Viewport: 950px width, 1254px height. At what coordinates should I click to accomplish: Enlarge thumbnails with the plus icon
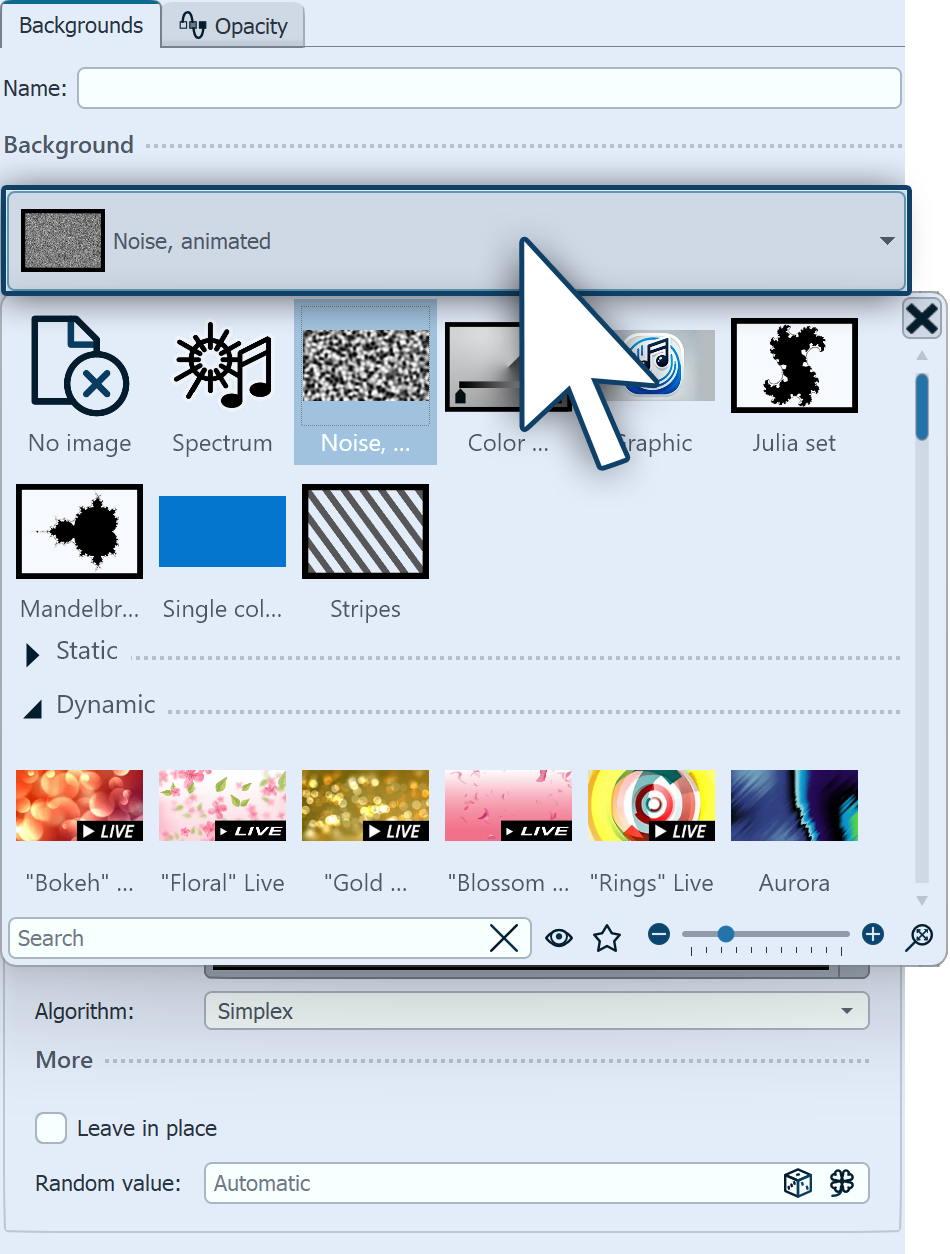872,934
